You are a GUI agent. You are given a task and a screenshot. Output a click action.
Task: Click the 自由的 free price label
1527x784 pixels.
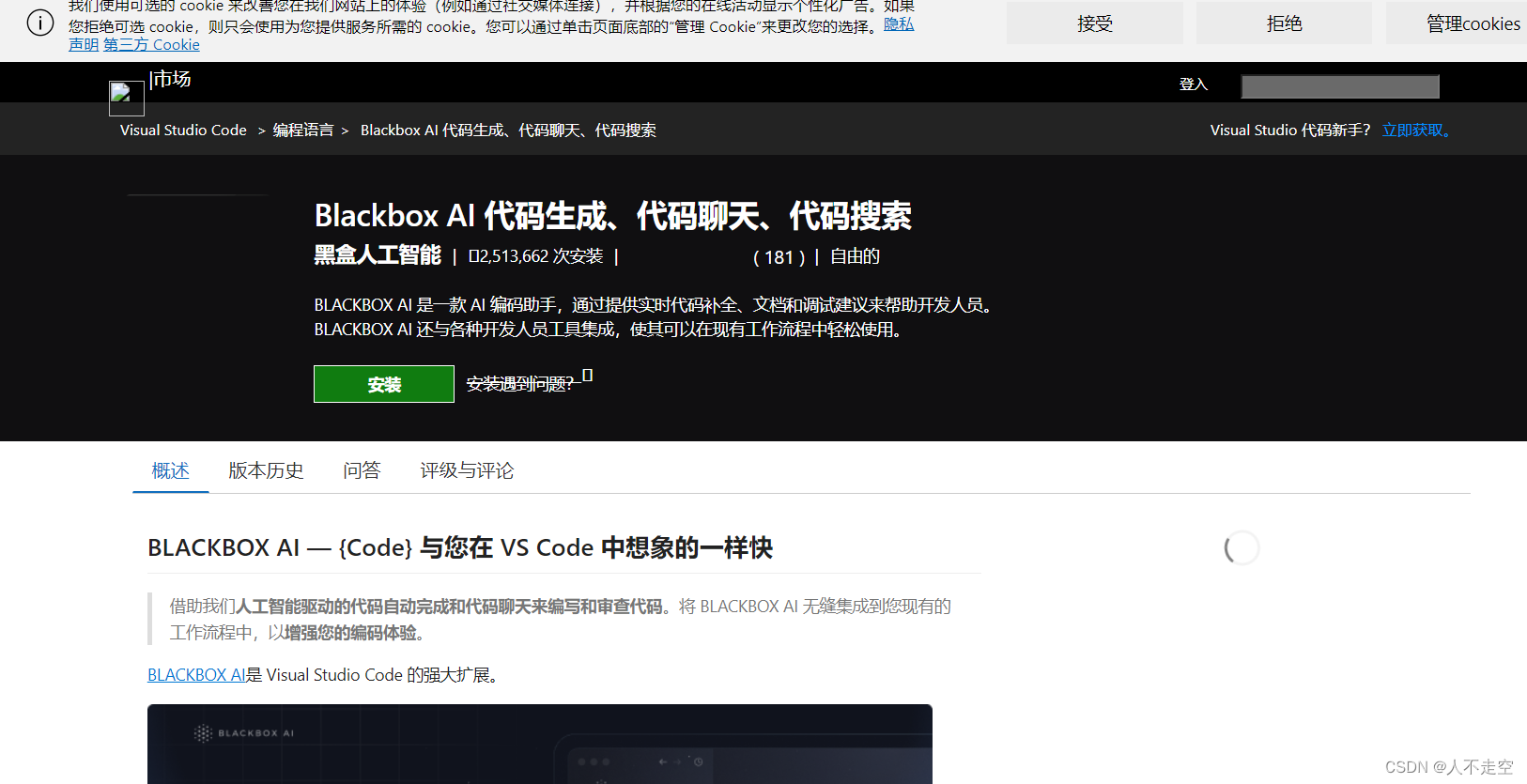(855, 256)
